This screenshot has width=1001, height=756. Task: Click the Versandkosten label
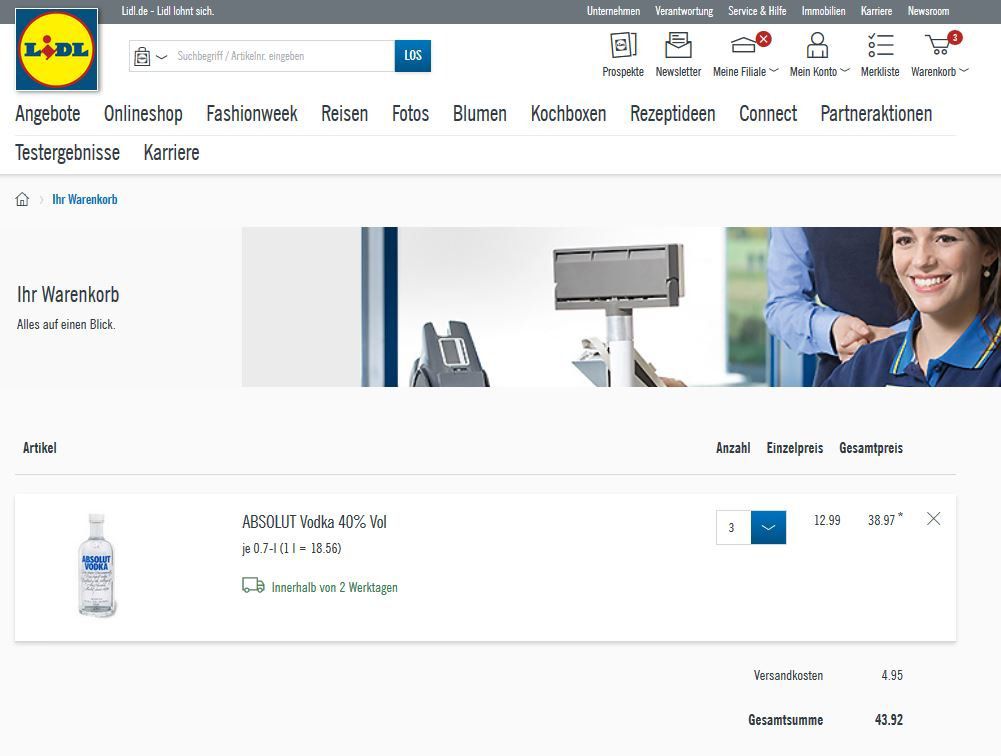788,675
